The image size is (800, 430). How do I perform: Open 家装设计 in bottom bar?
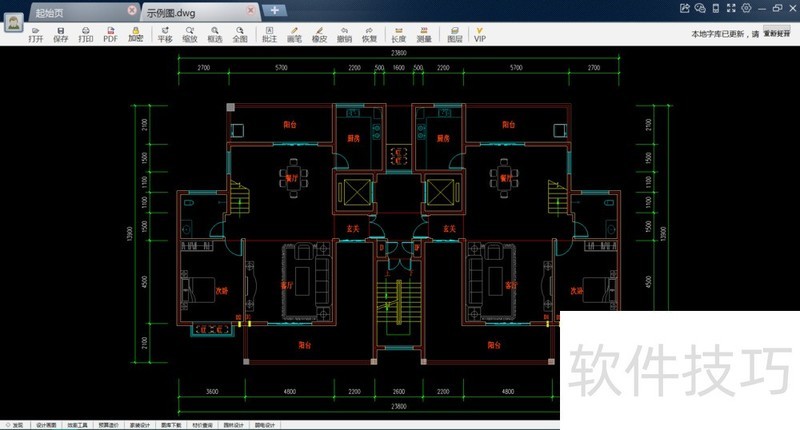click(140, 425)
